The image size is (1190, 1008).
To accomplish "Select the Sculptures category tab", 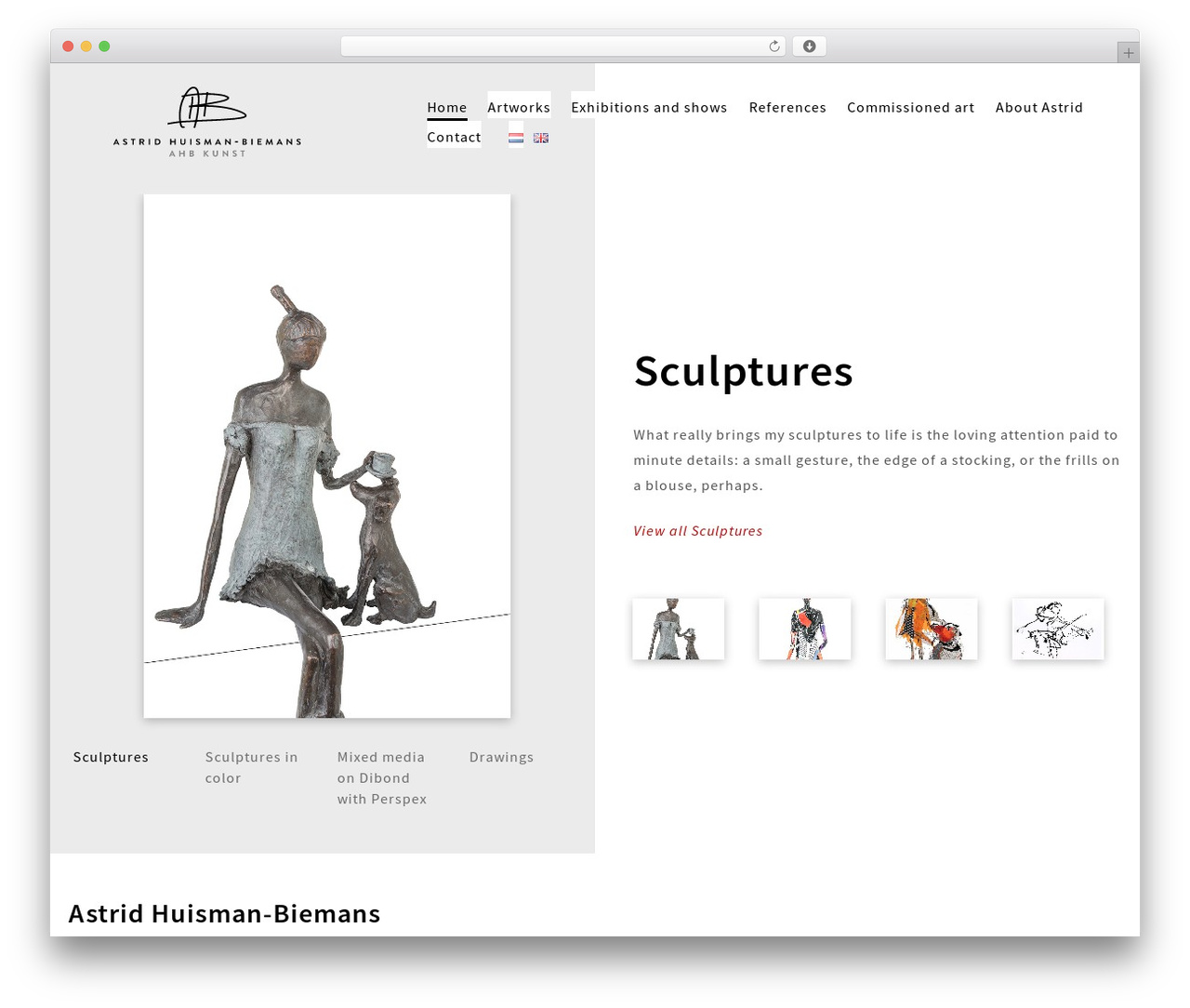I will click(x=111, y=757).
